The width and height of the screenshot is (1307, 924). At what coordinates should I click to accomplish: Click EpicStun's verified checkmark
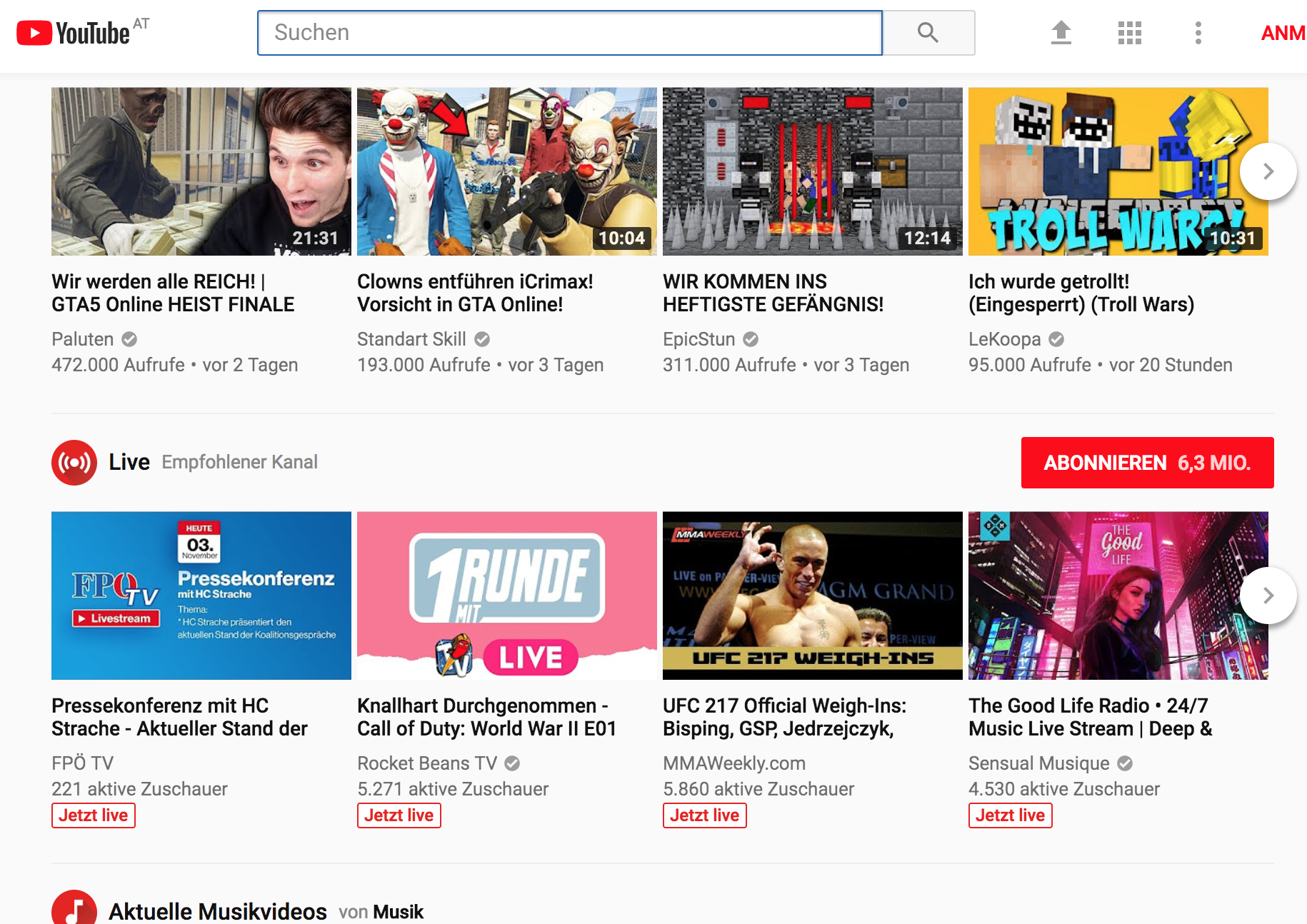click(751, 339)
